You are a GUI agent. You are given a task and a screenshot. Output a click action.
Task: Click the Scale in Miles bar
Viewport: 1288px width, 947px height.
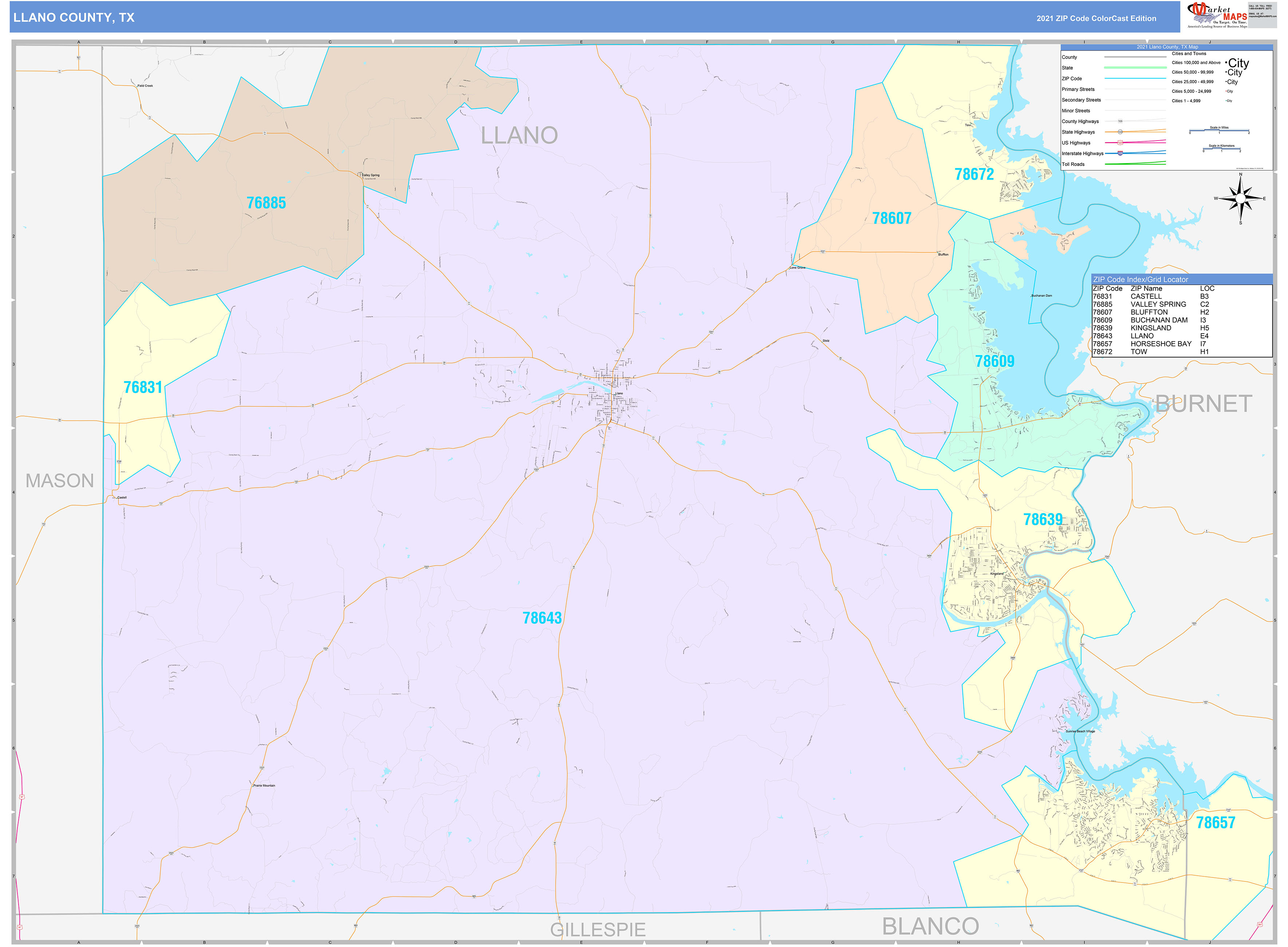click(1219, 130)
